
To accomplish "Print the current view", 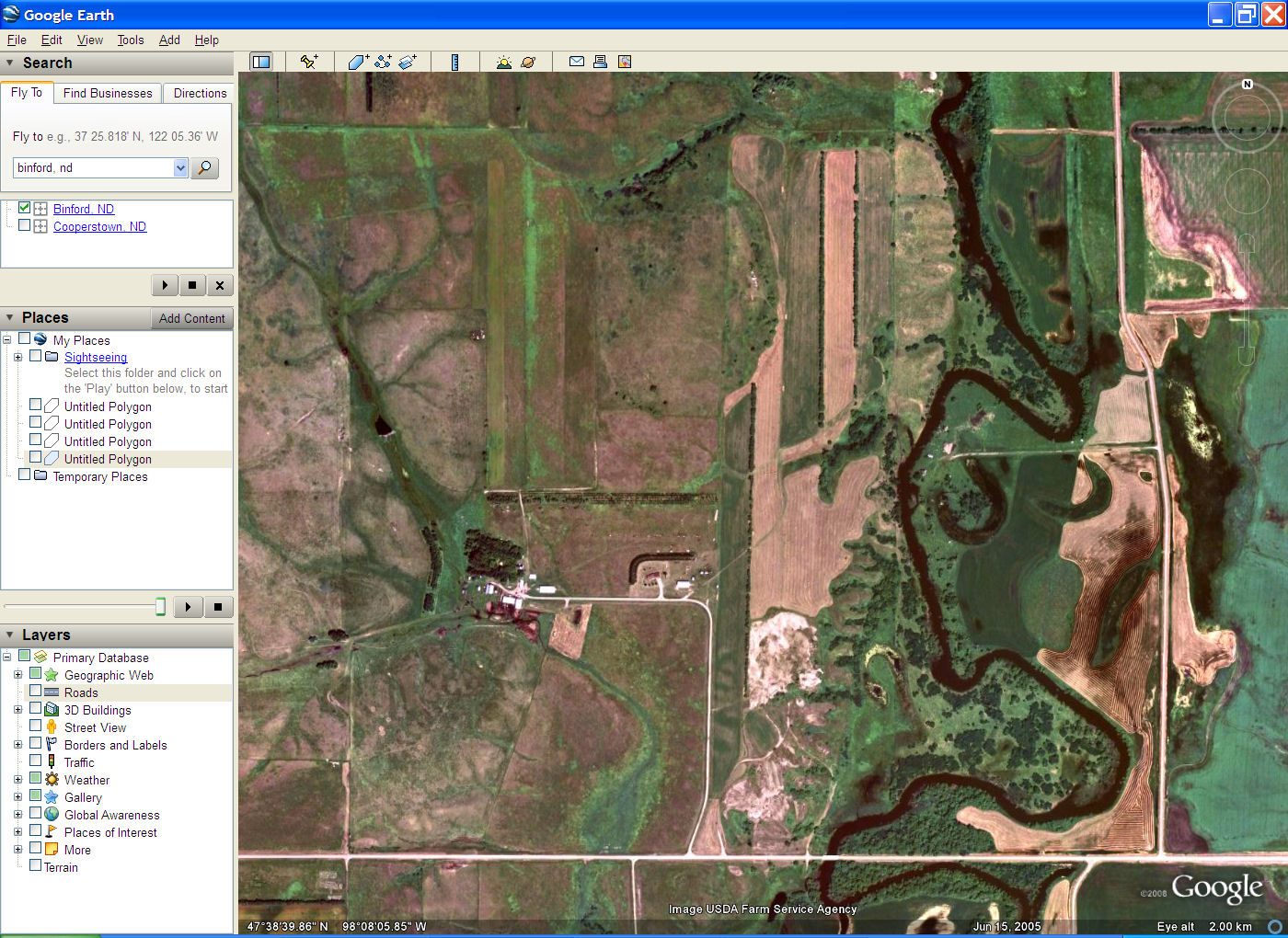I will click(600, 62).
